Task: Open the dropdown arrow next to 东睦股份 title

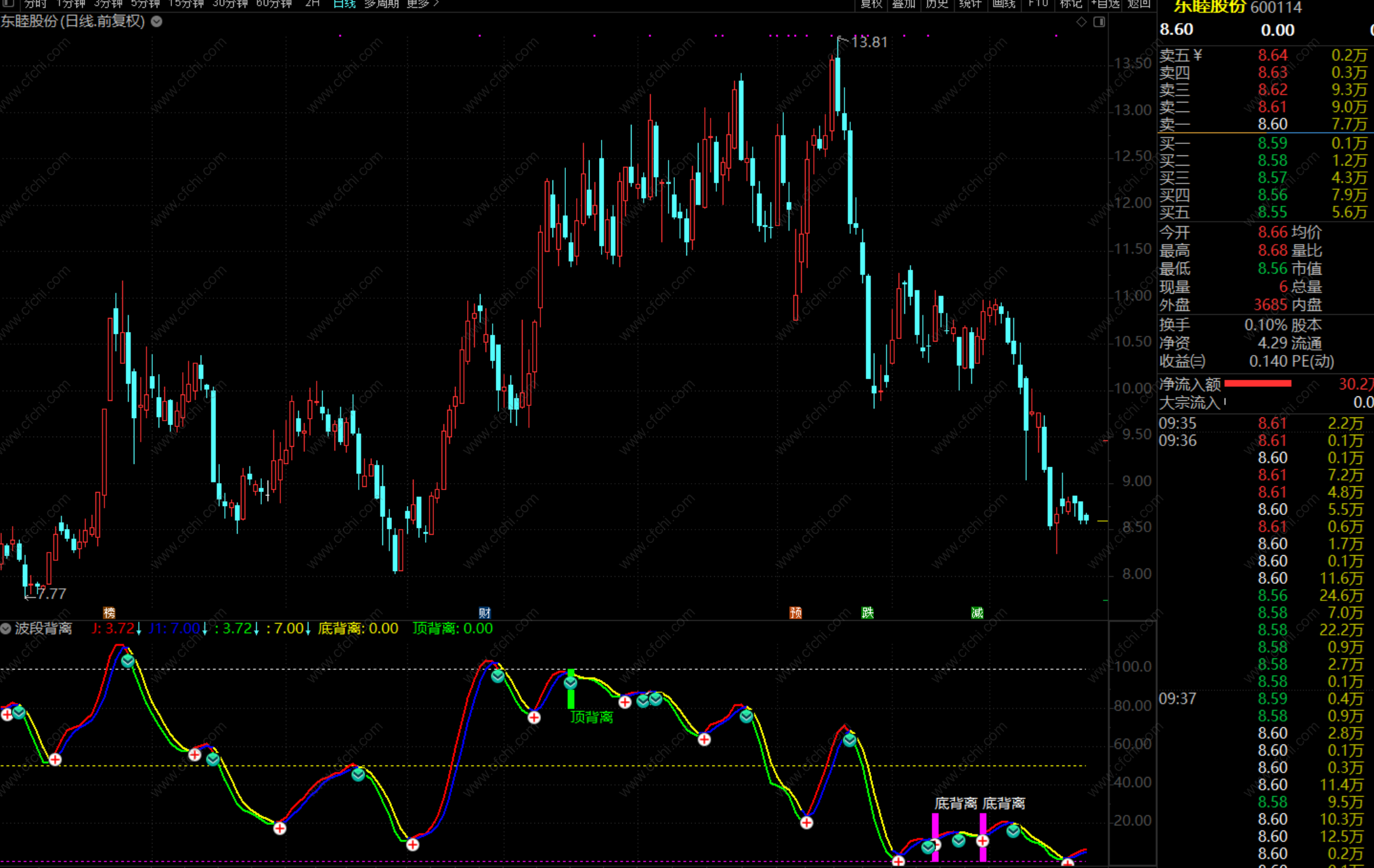Action: 157,21
